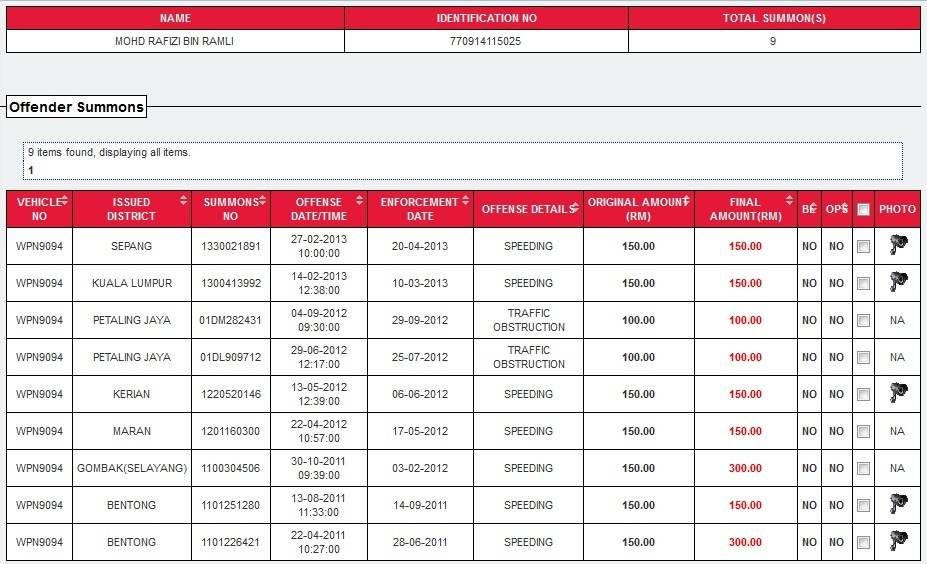Click the PHOTO column header
Image resolution: width=927 pixels, height=564 pixels.
[897, 209]
